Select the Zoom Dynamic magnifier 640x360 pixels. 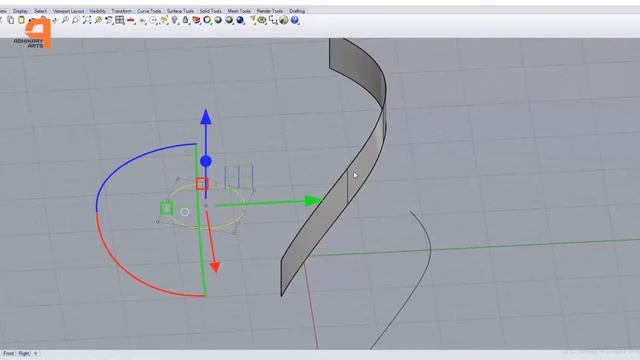[x=65, y=20]
